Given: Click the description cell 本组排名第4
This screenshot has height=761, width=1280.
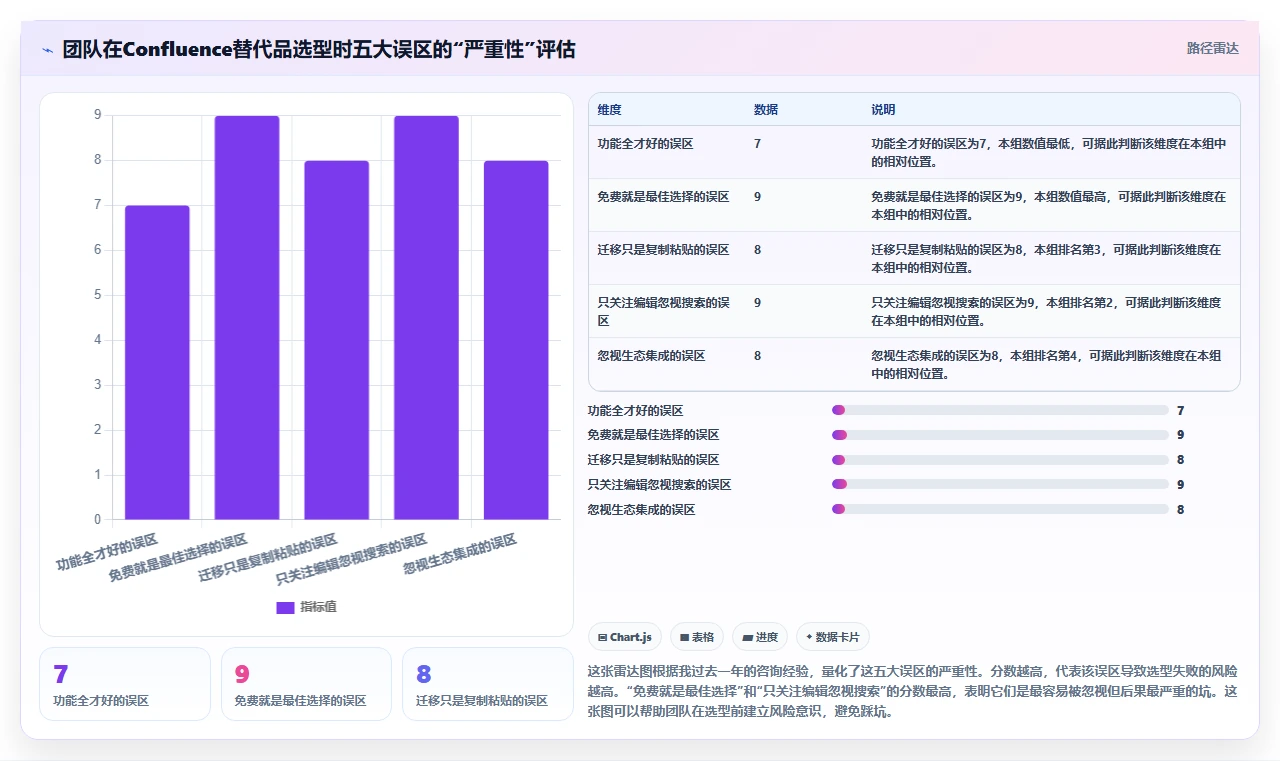Looking at the screenshot, I should 1049,364.
